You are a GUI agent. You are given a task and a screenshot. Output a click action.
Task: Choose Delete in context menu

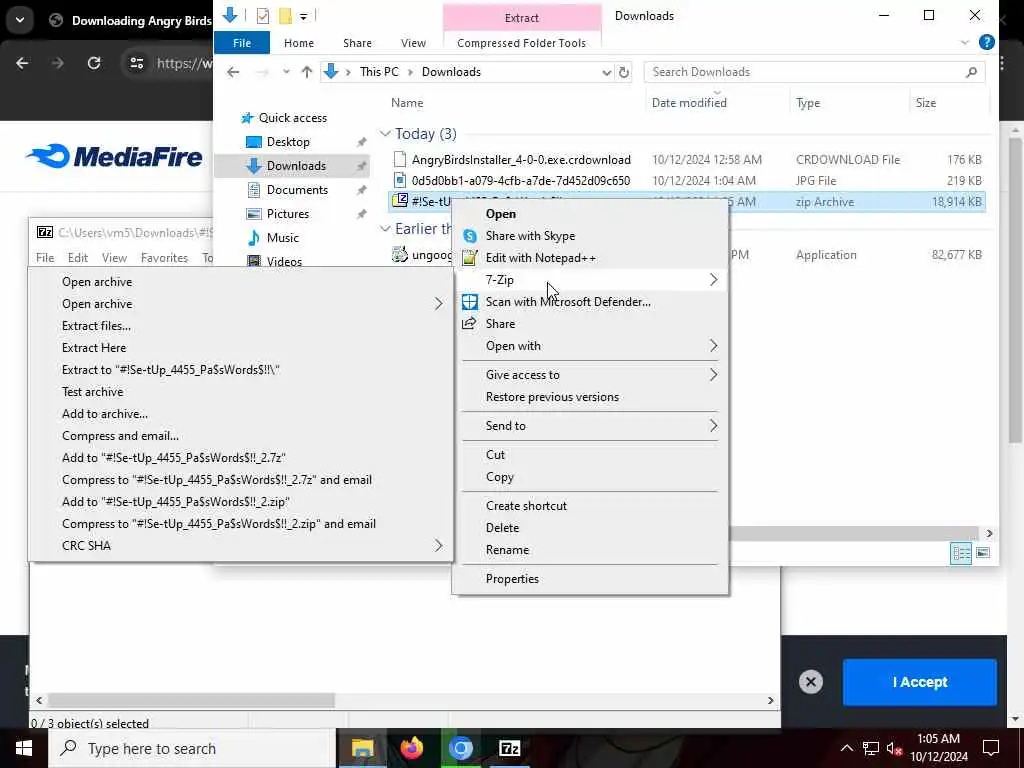click(502, 528)
